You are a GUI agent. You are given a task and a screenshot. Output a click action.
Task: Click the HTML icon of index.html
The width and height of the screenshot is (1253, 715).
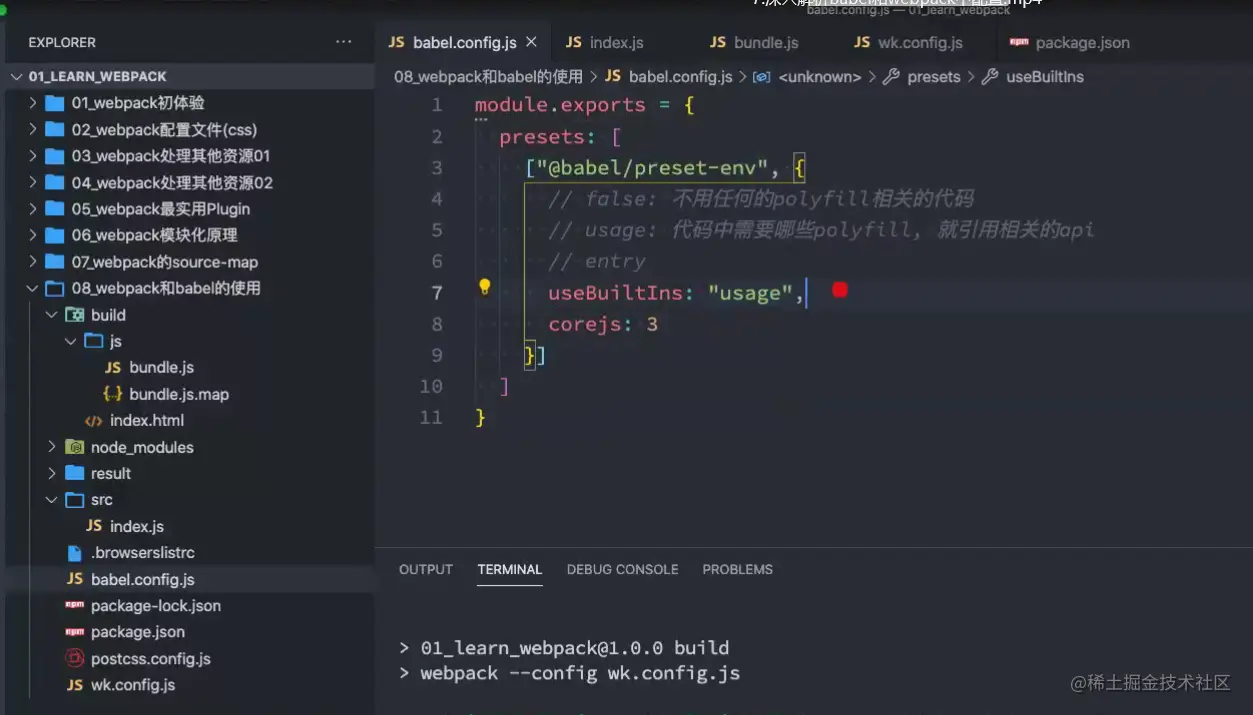[x=93, y=420]
